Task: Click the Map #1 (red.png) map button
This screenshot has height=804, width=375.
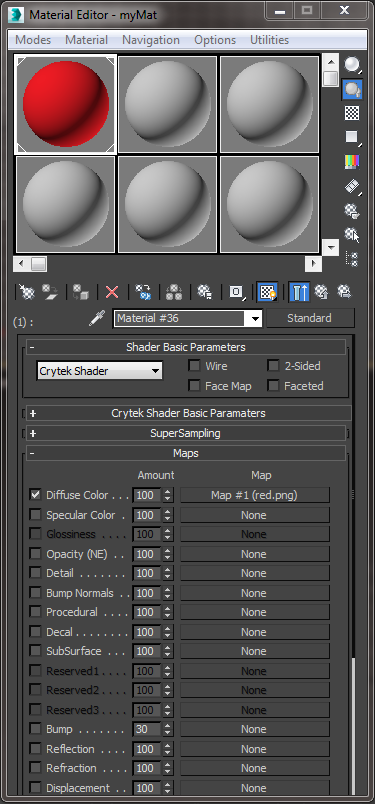Action: coord(254,495)
